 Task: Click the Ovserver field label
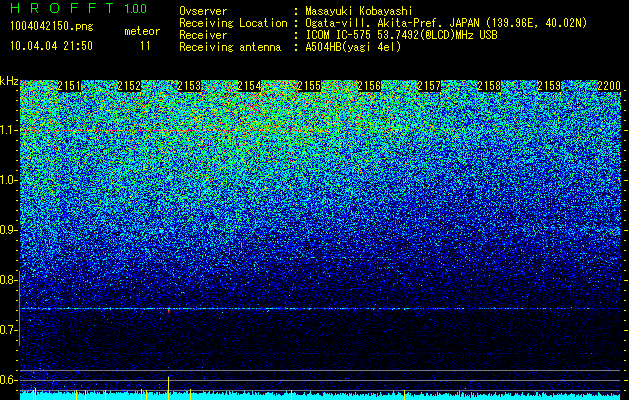(203, 11)
